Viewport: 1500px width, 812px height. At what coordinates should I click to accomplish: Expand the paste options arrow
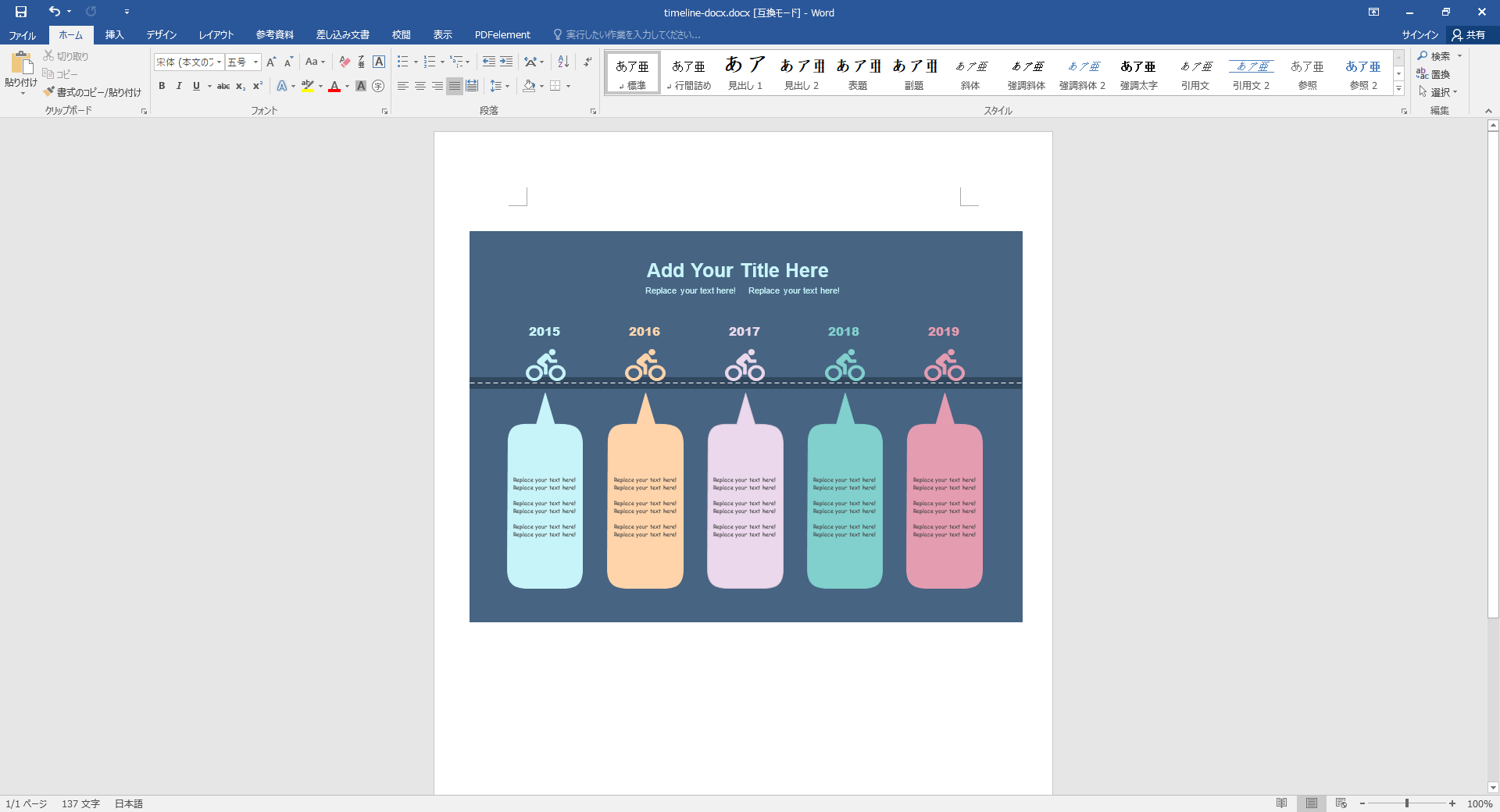tap(22, 93)
